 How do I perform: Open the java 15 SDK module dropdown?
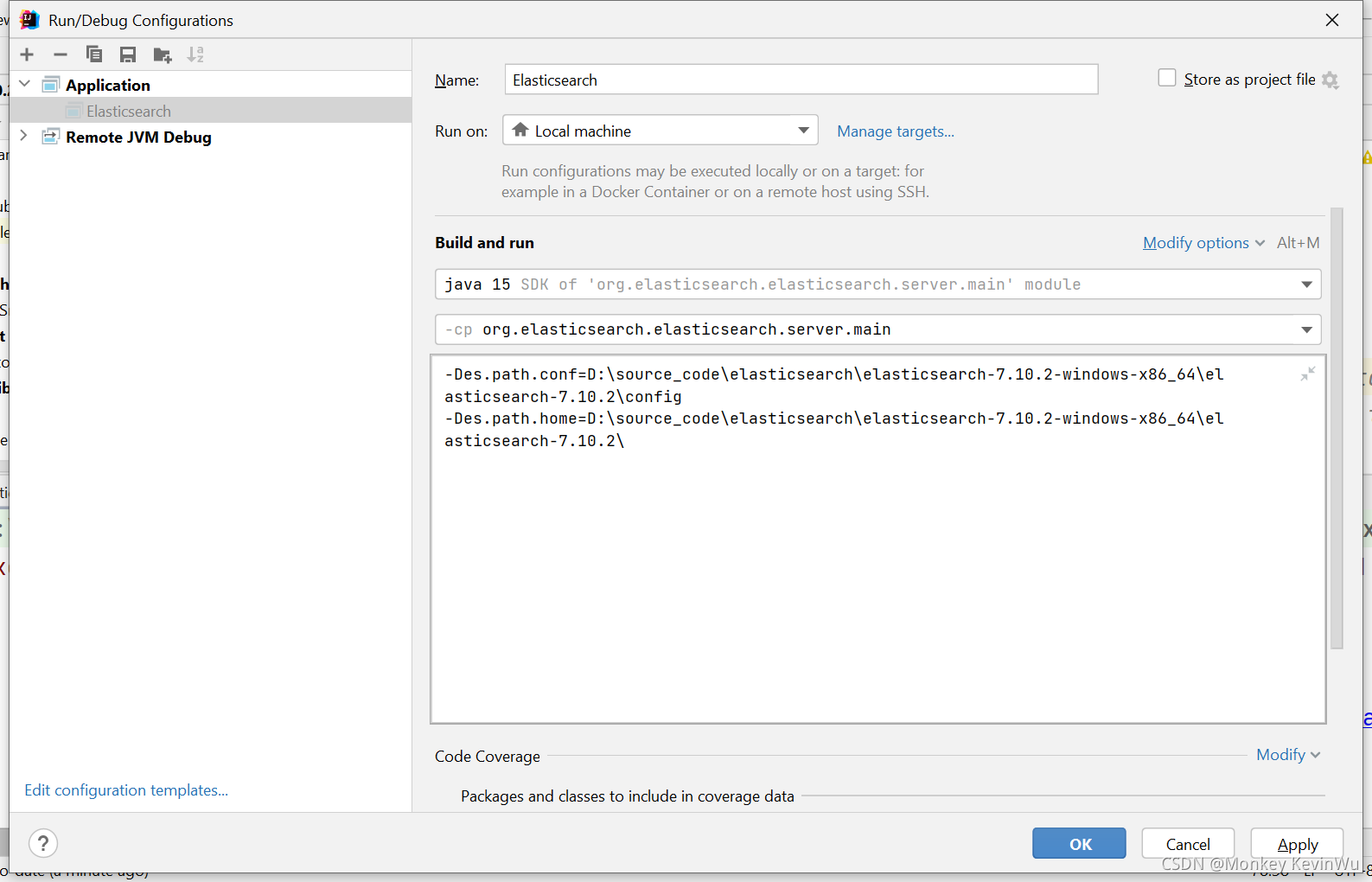click(x=878, y=284)
